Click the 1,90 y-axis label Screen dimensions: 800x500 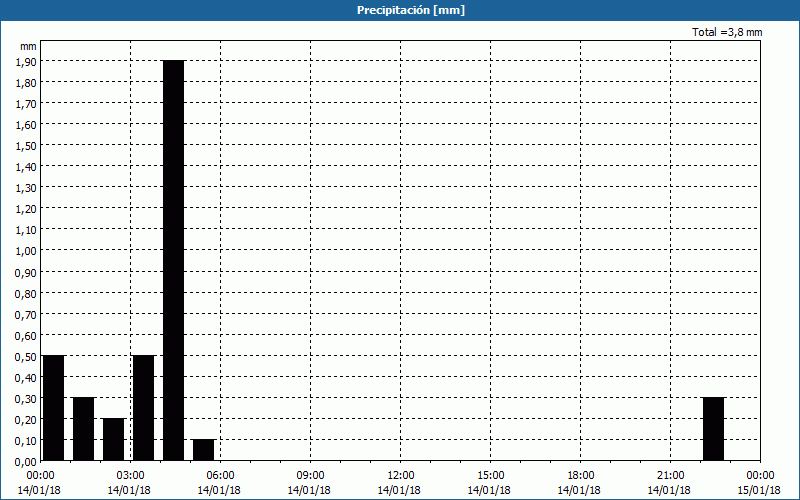[26, 61]
